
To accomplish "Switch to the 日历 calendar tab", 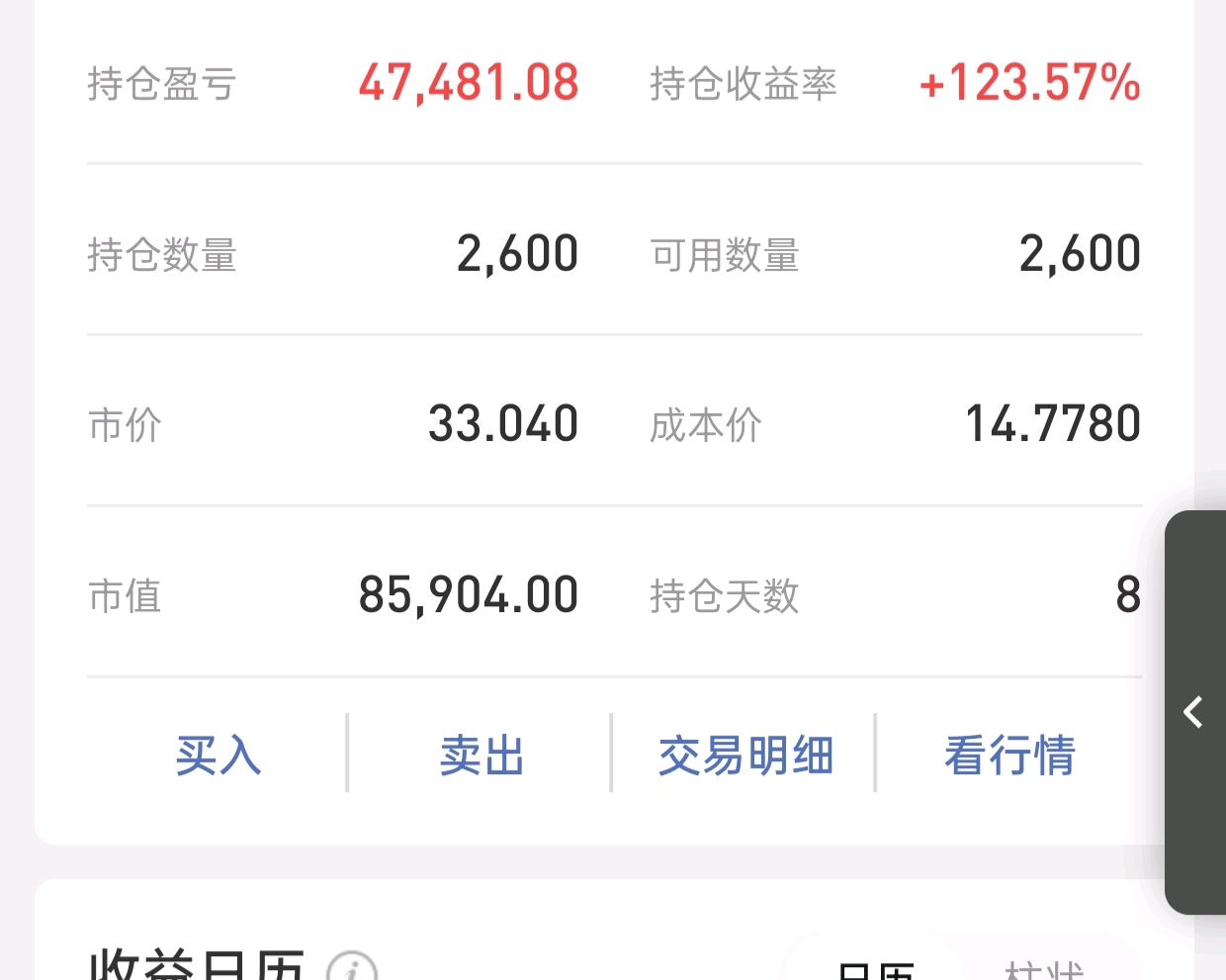I will coord(875,969).
